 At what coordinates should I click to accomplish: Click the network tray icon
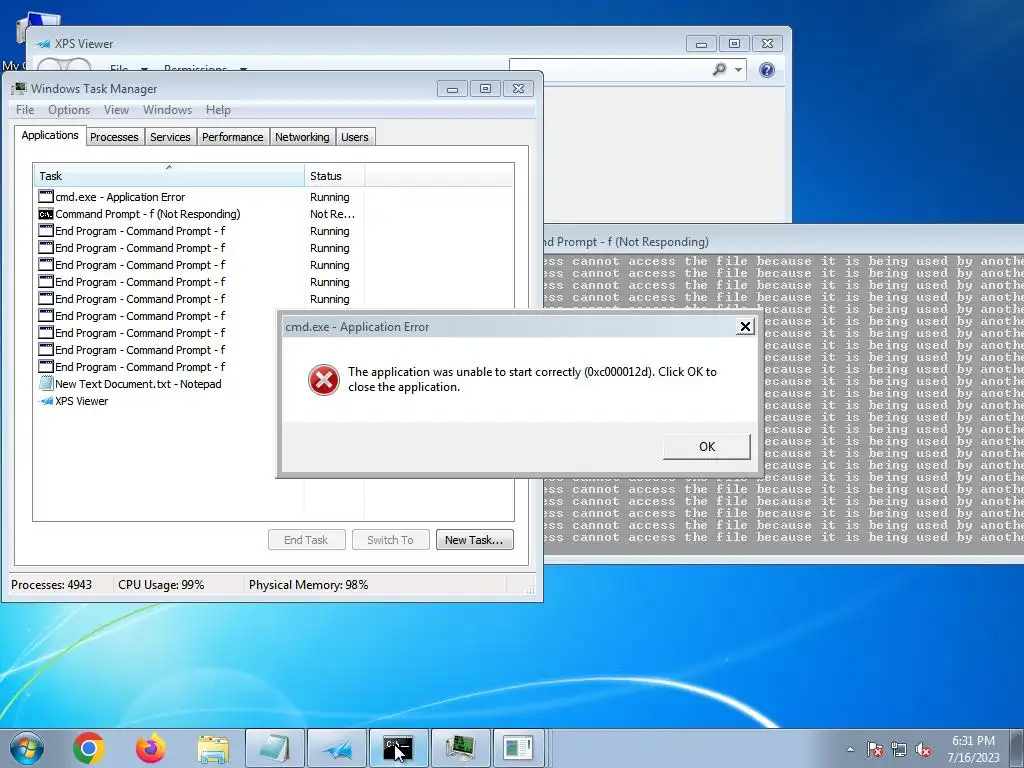click(x=899, y=749)
